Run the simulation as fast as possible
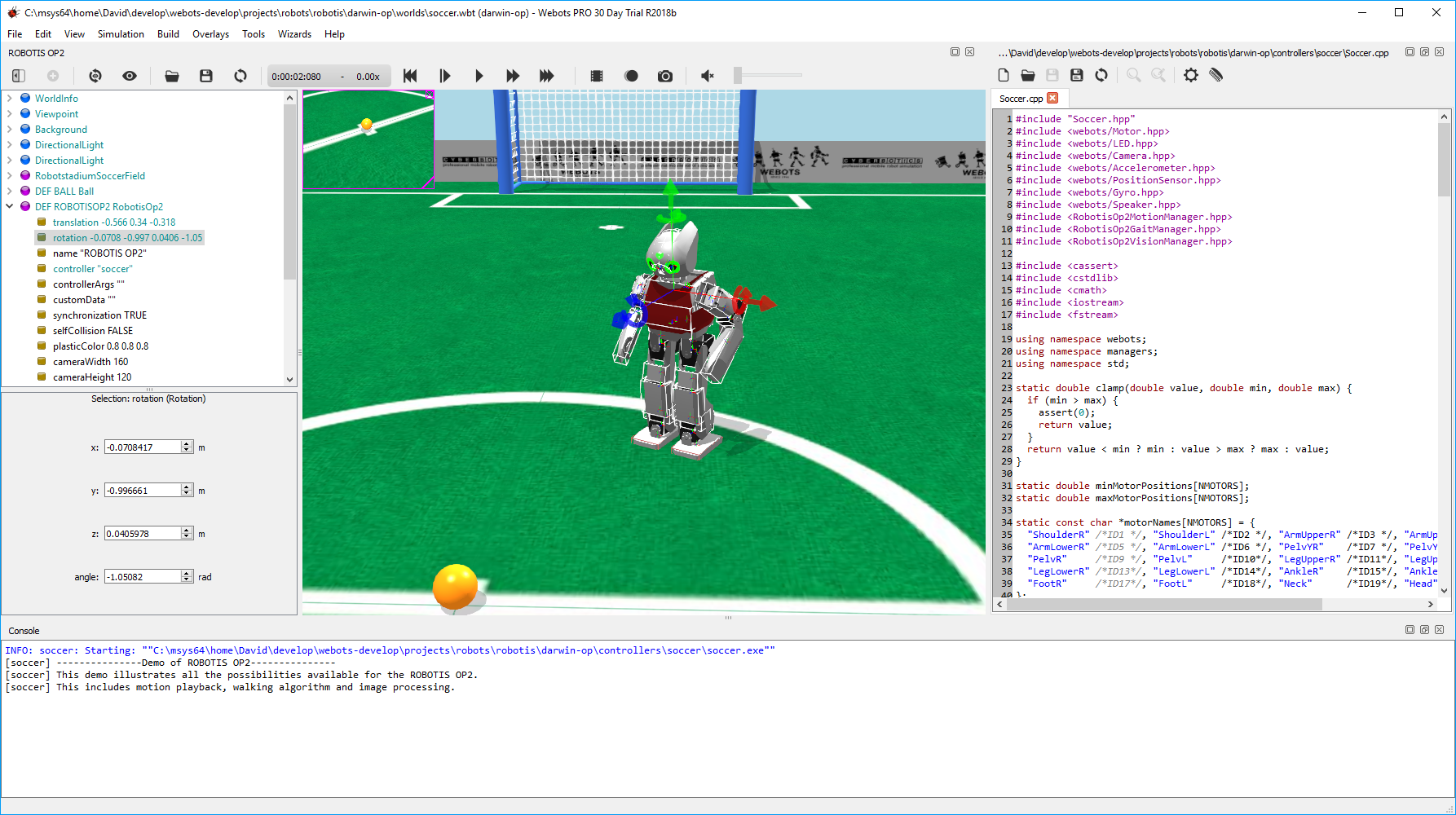1456x815 pixels. tap(547, 76)
